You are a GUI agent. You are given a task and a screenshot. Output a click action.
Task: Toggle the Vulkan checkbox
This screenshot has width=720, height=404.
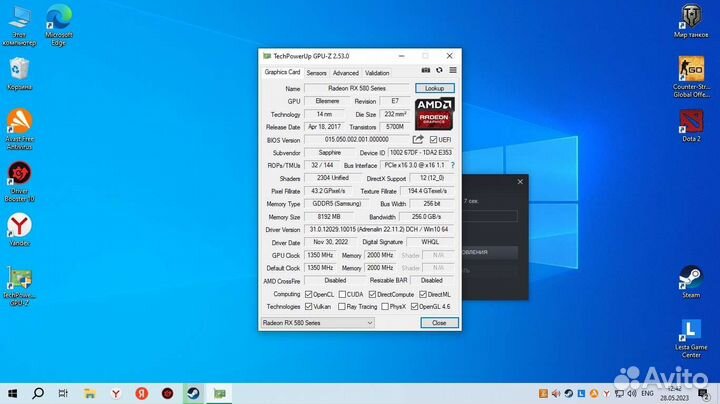point(309,307)
